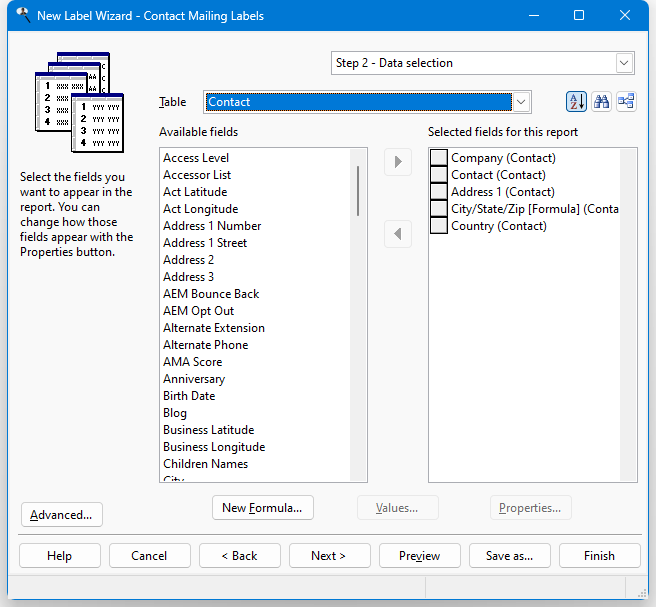Close the New Label Wizard window
This screenshot has width=656, height=607.
[625, 15]
